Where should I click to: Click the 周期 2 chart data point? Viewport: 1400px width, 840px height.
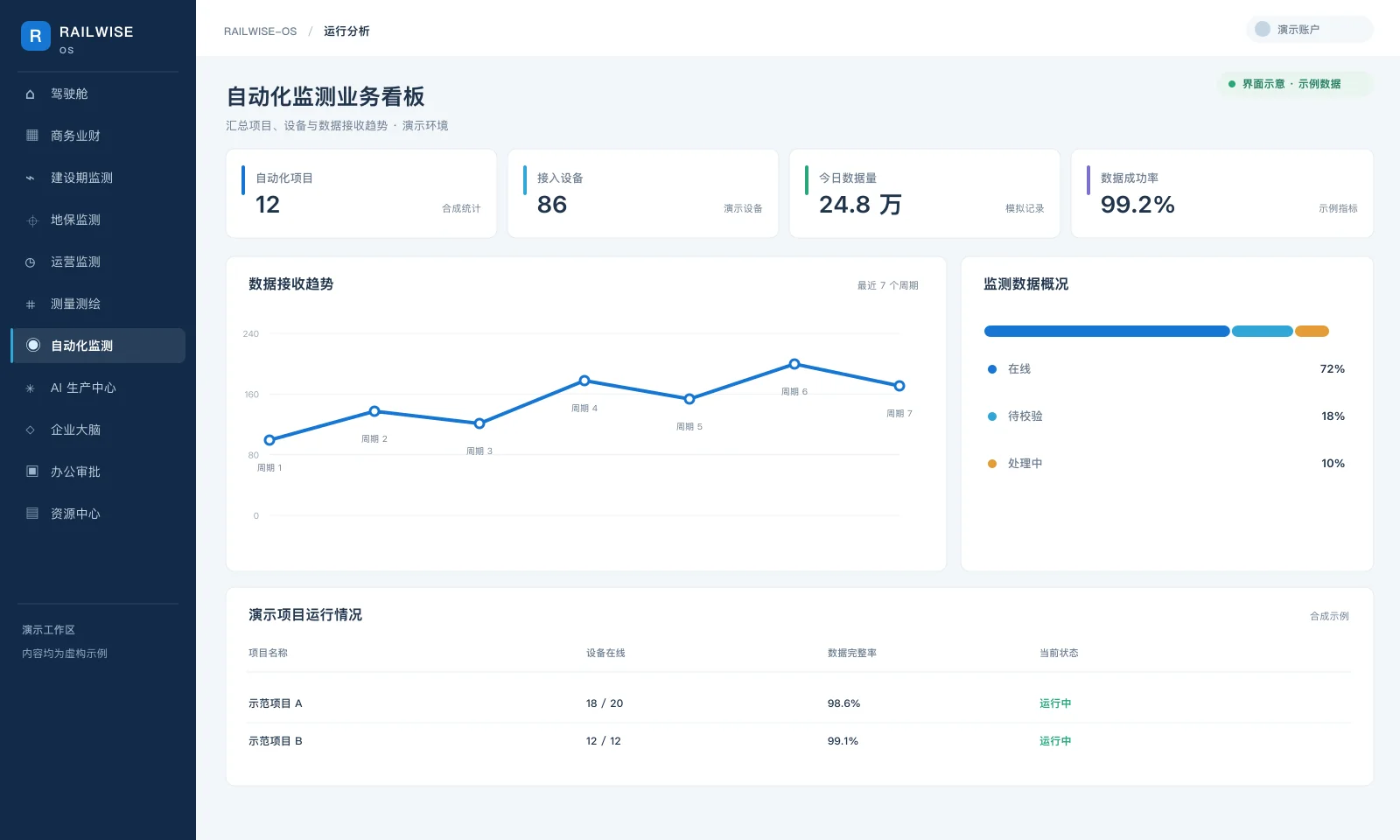coord(374,411)
